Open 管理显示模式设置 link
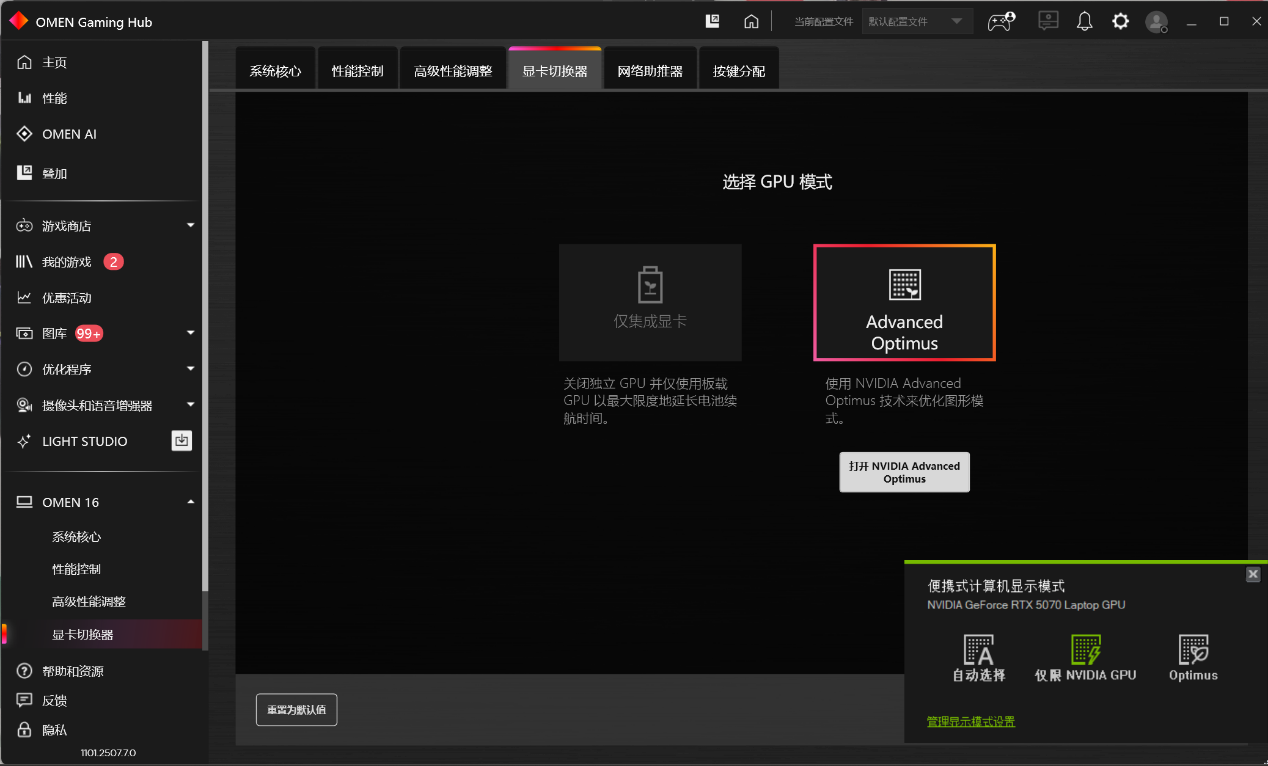Image resolution: width=1268 pixels, height=766 pixels. (x=970, y=720)
